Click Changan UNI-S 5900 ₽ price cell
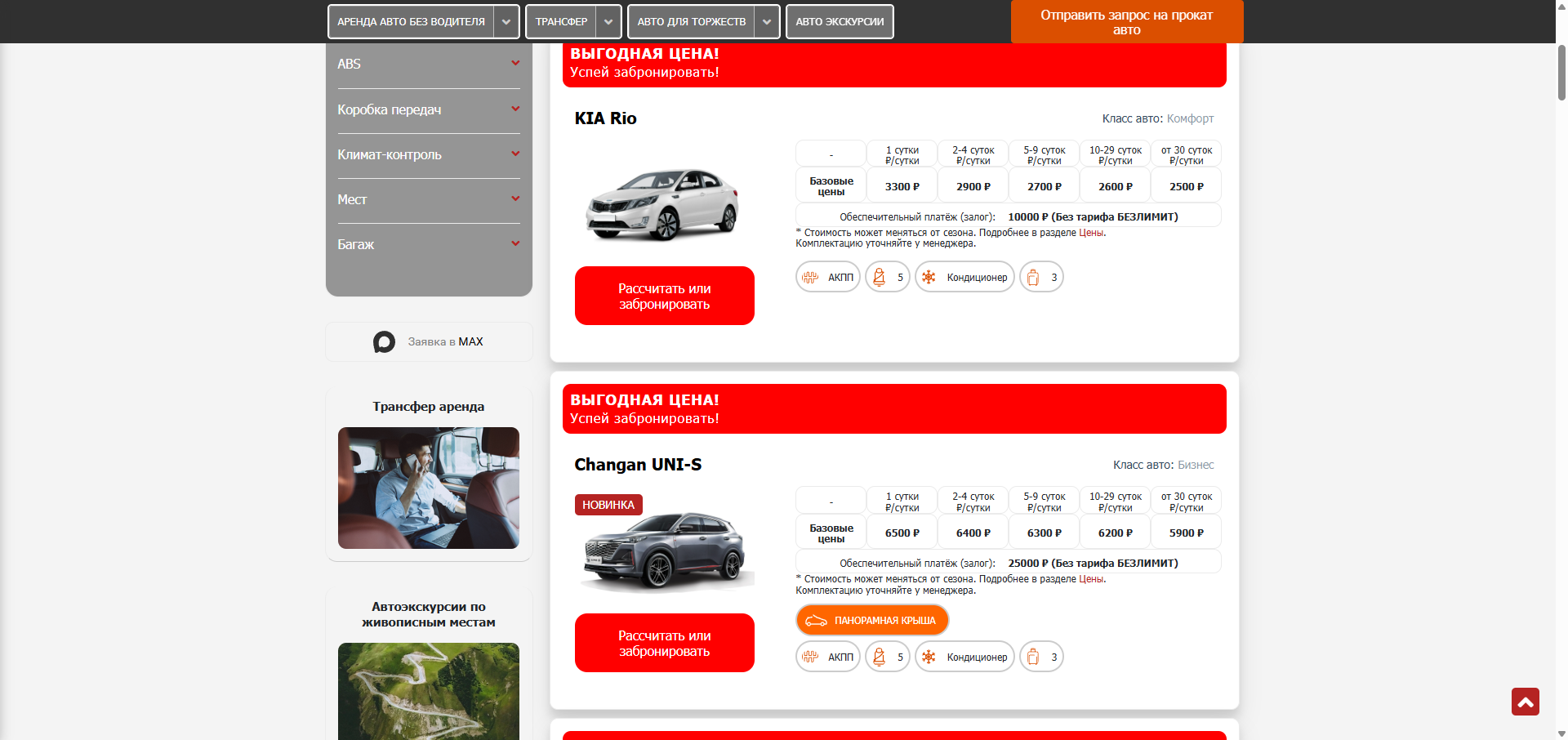1568x740 pixels. (x=1186, y=533)
